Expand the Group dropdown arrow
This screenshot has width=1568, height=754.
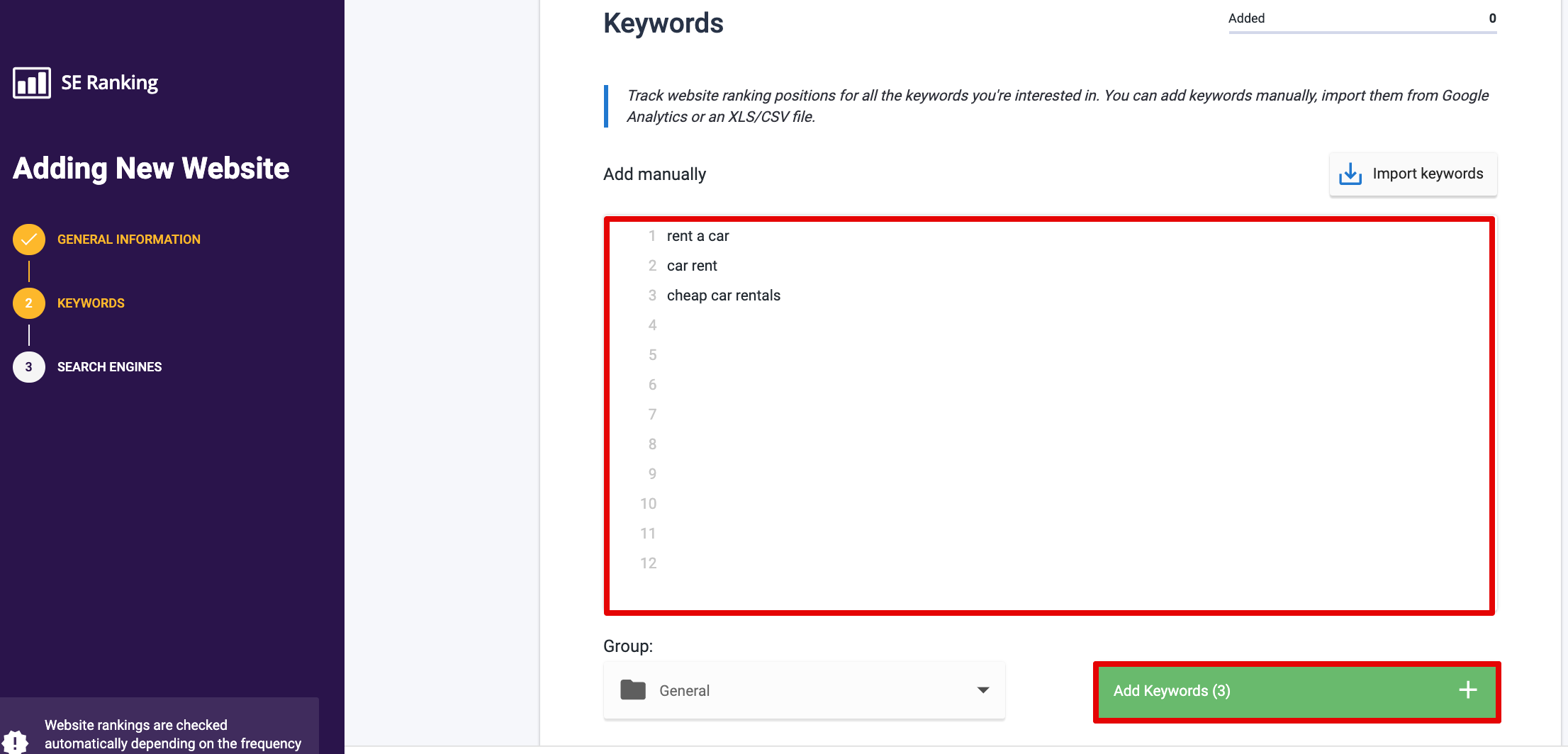(983, 690)
